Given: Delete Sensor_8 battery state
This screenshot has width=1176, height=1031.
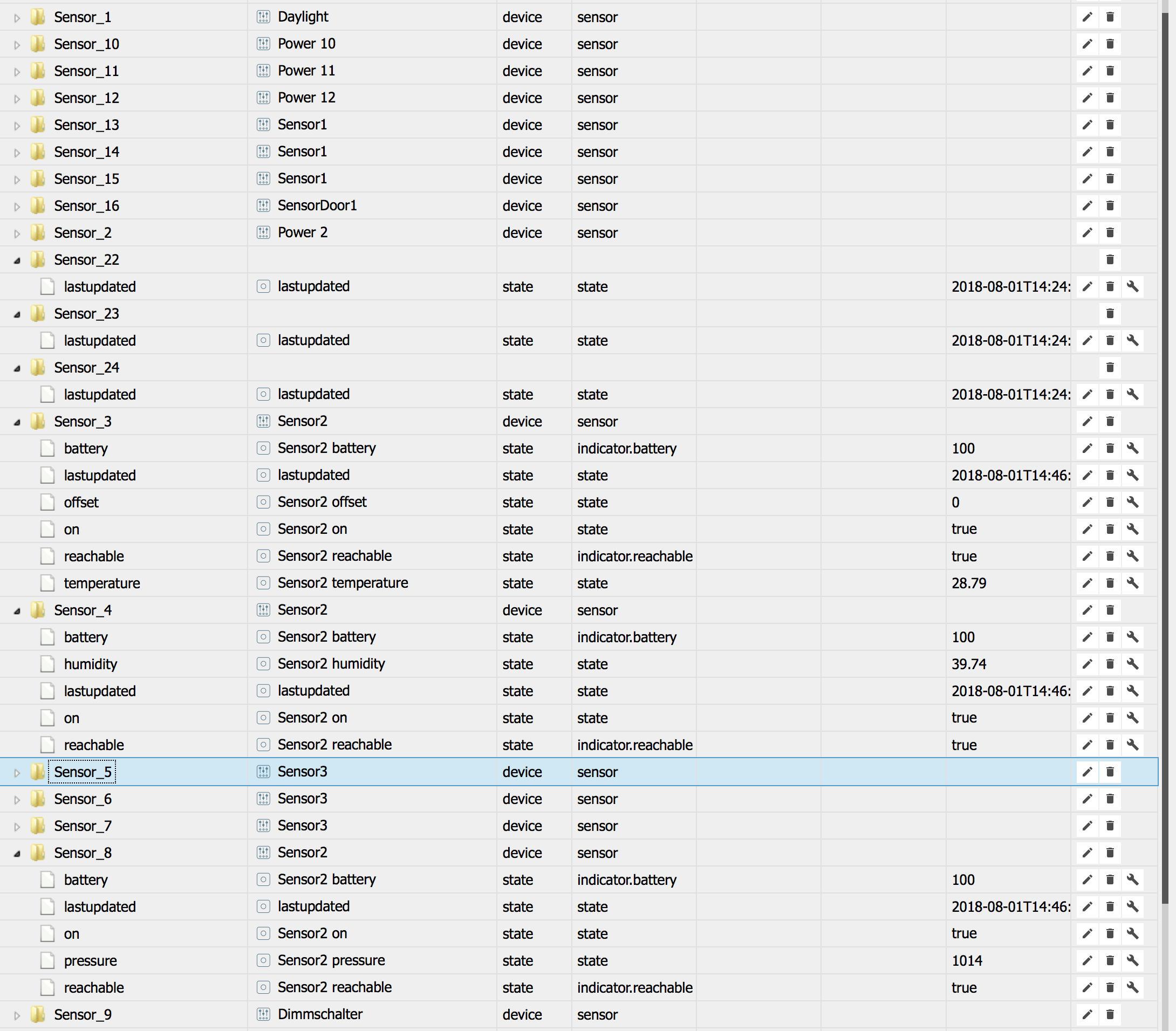Looking at the screenshot, I should tap(1110, 880).
